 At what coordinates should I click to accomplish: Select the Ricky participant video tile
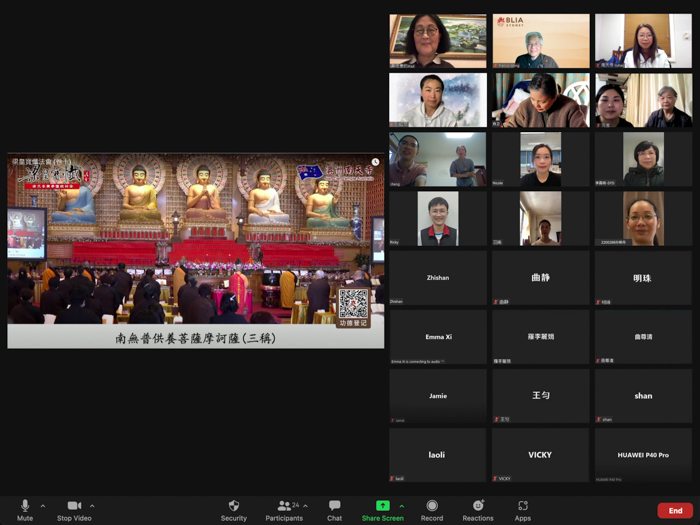438,219
